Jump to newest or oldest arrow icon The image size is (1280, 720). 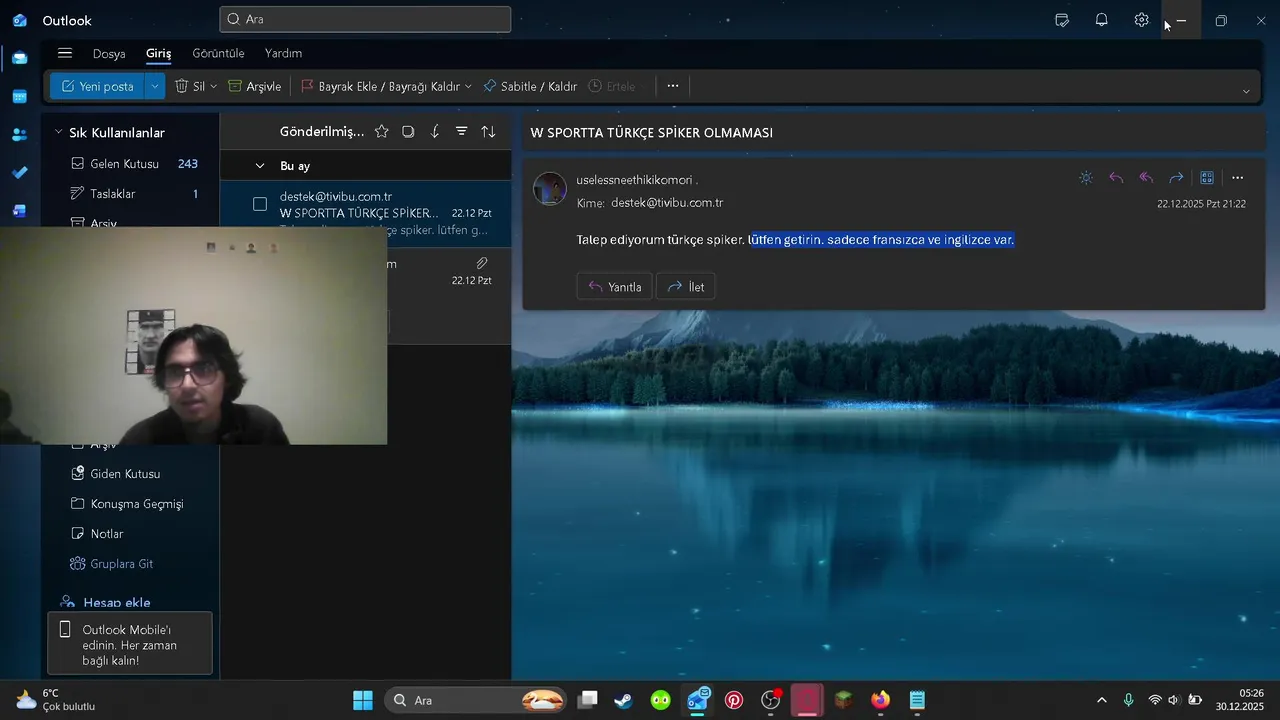[435, 131]
